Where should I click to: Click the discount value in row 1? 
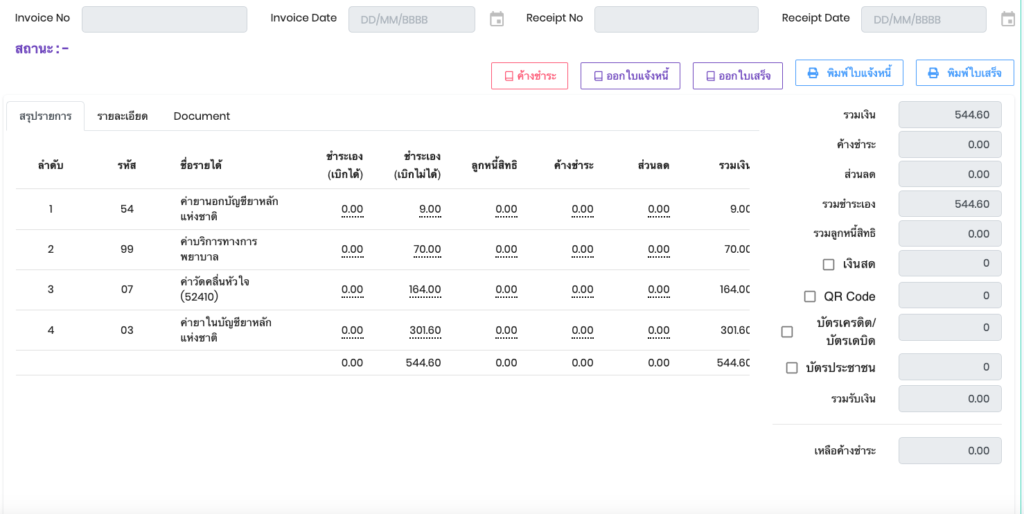pyautogui.click(x=658, y=209)
